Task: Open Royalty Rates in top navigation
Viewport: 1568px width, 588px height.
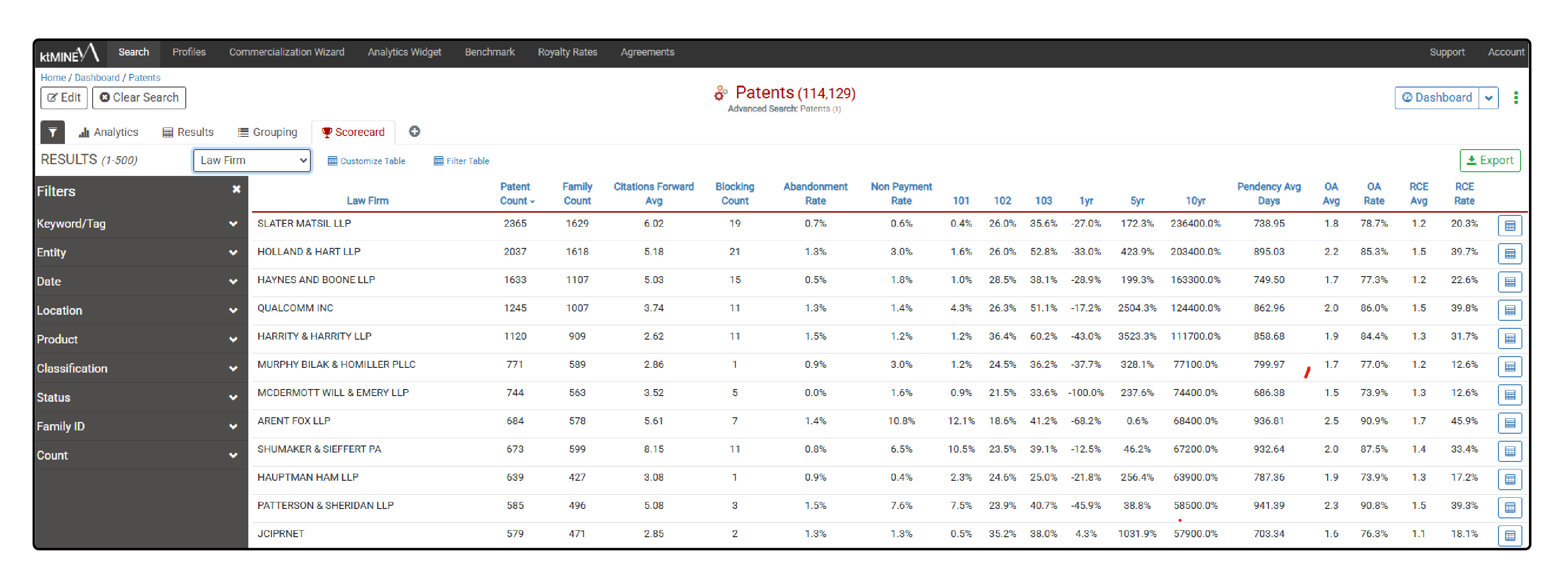Action: pyautogui.click(x=567, y=52)
